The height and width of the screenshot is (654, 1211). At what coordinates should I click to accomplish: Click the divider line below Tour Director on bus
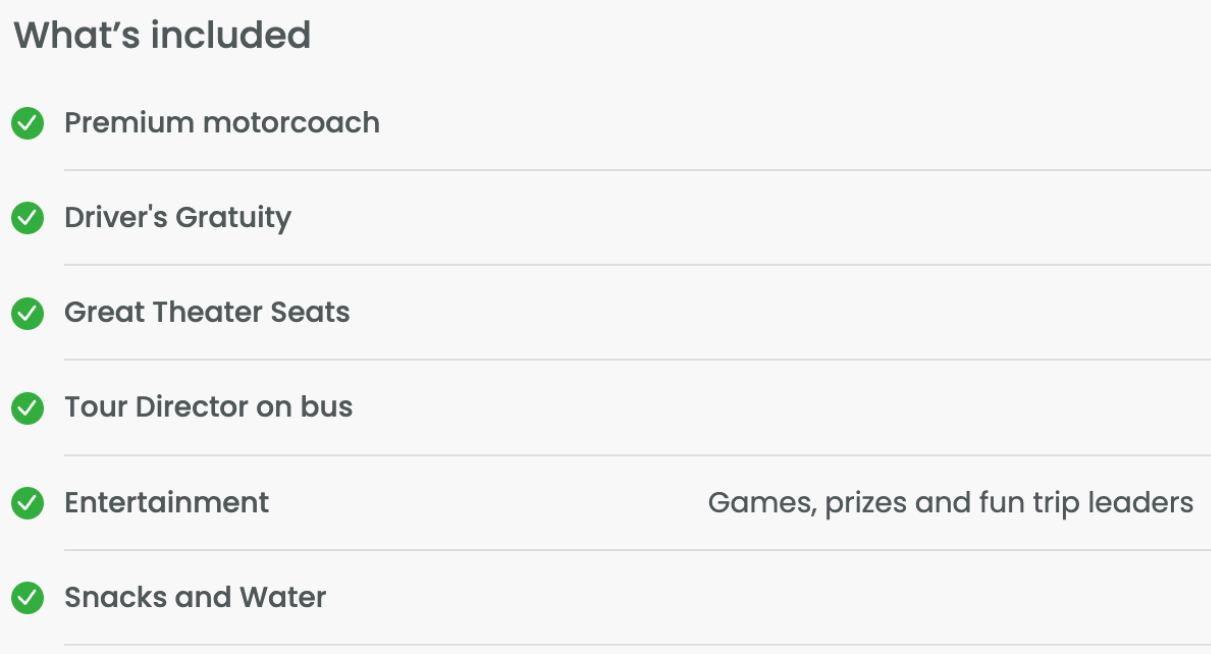click(637, 455)
